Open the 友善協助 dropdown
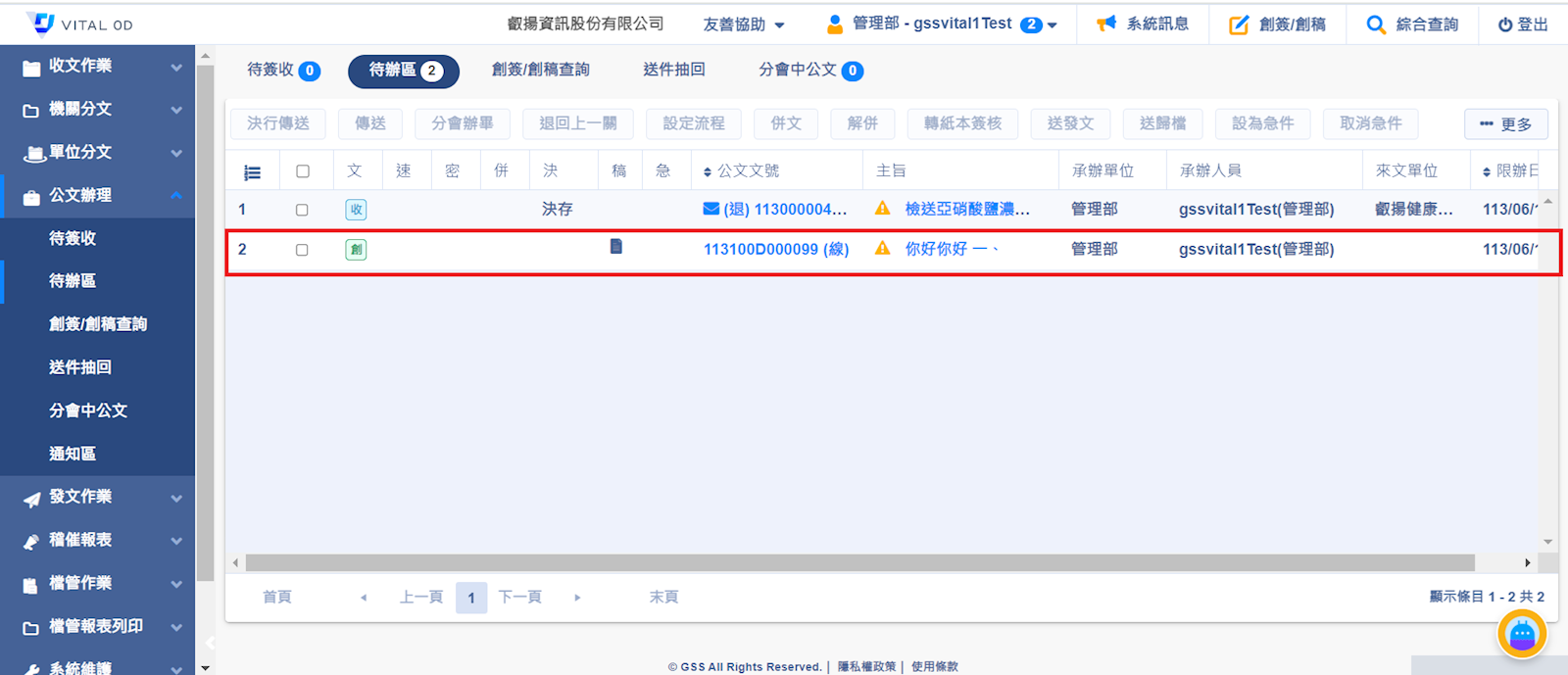The height and width of the screenshot is (675, 1568). pos(744,24)
